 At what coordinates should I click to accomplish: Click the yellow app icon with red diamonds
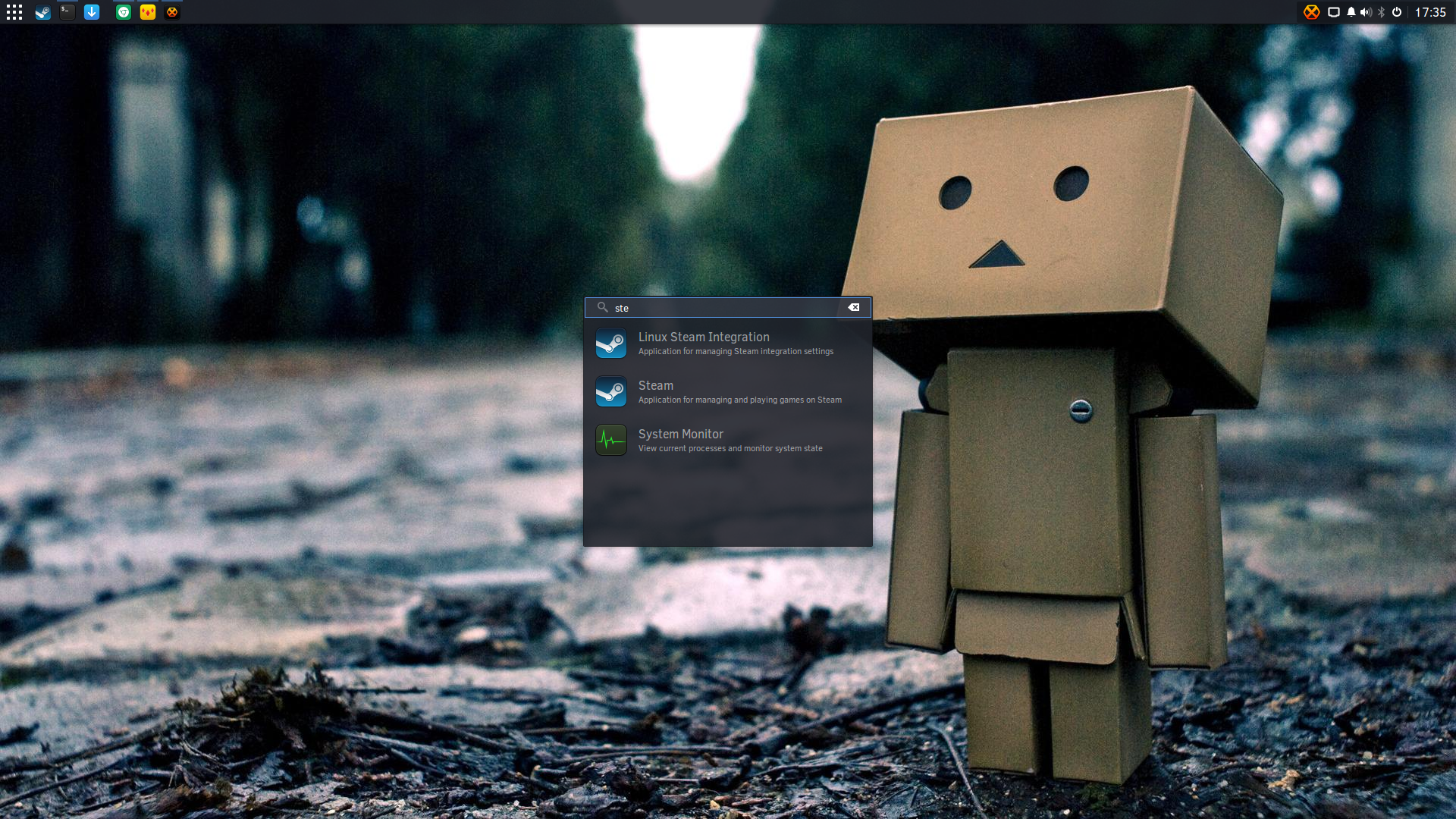coord(148,12)
